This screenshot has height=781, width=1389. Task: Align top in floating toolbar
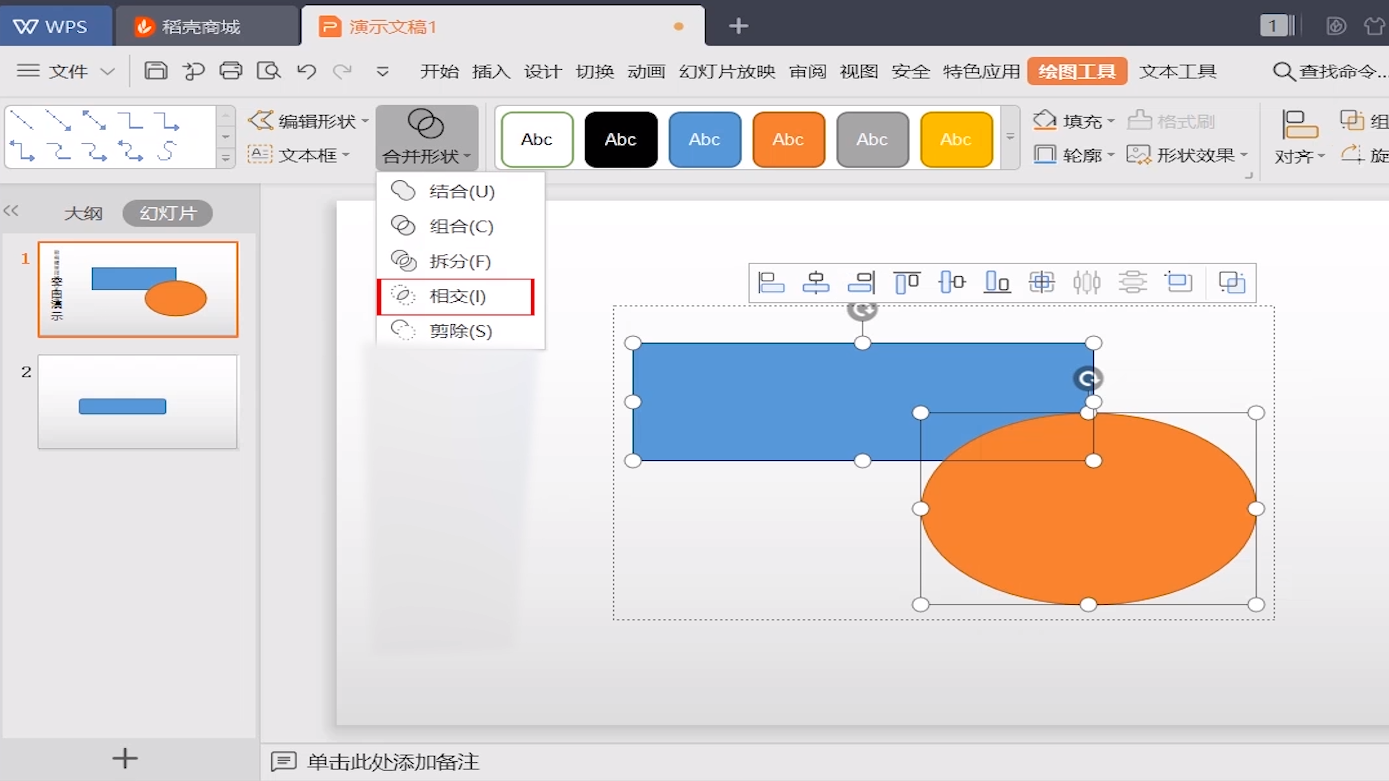pyautogui.click(x=907, y=283)
